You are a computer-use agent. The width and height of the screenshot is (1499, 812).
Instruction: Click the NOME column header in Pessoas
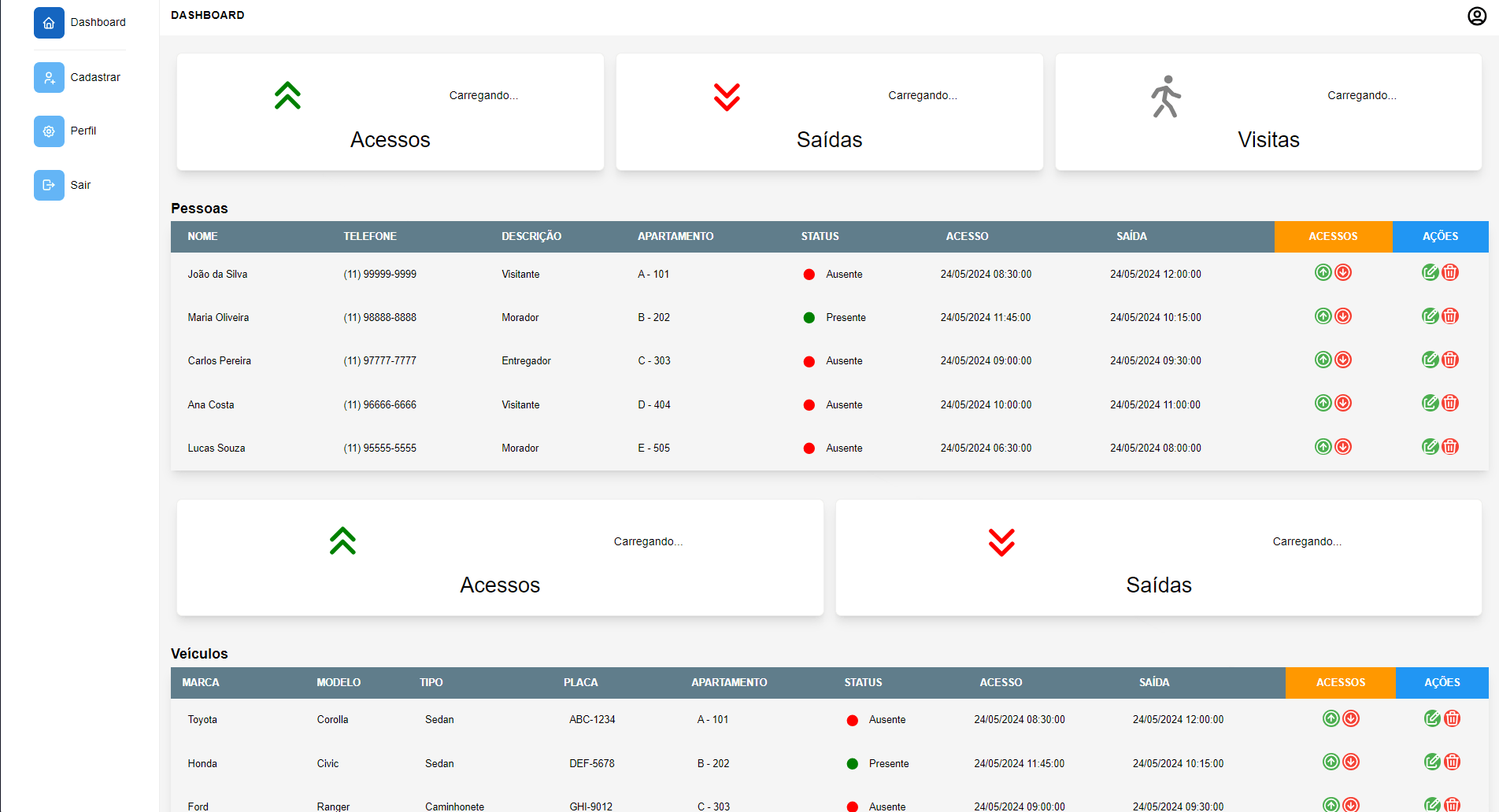[x=203, y=237]
